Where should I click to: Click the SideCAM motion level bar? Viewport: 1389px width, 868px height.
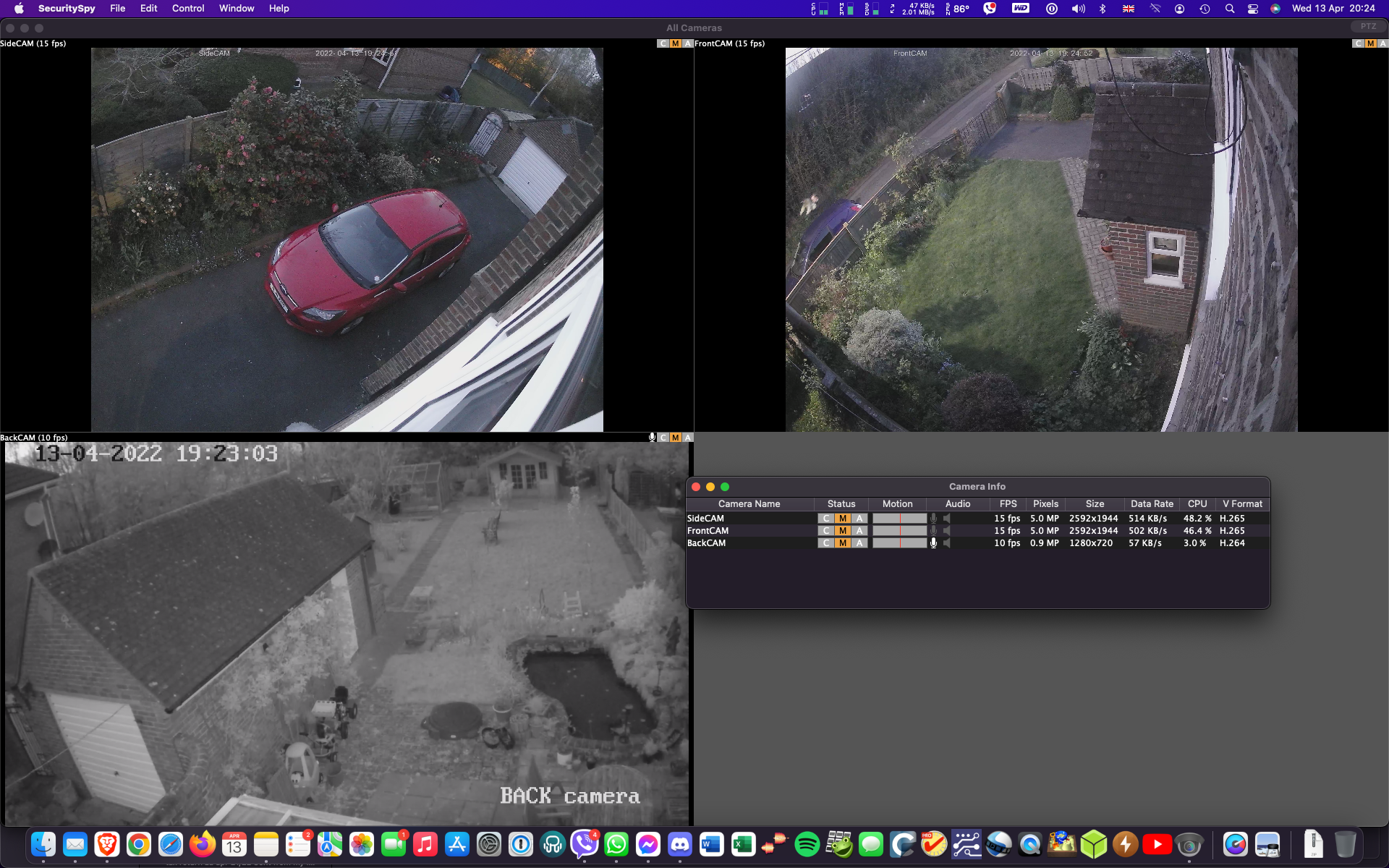(x=899, y=519)
